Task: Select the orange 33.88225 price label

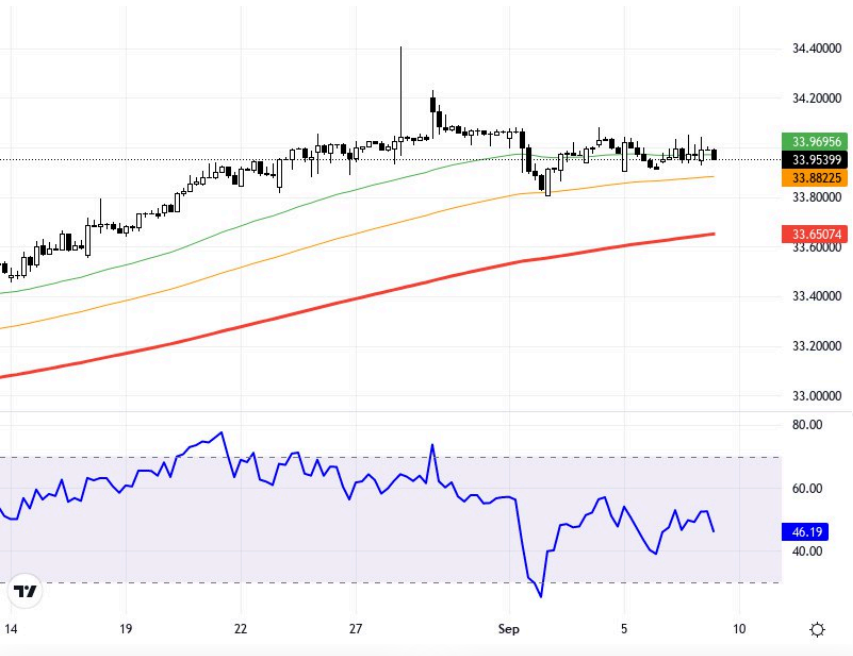Action: [814, 177]
